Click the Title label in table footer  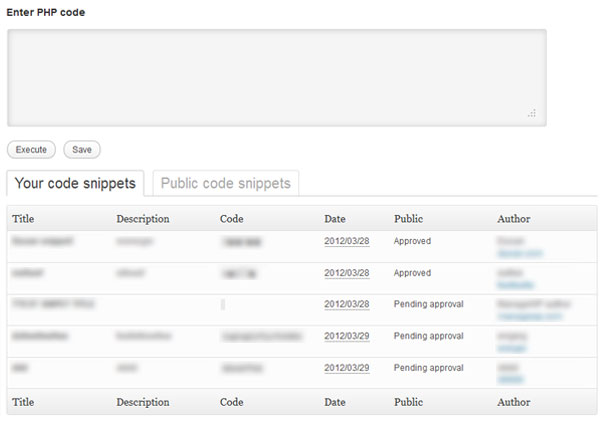[x=23, y=401]
